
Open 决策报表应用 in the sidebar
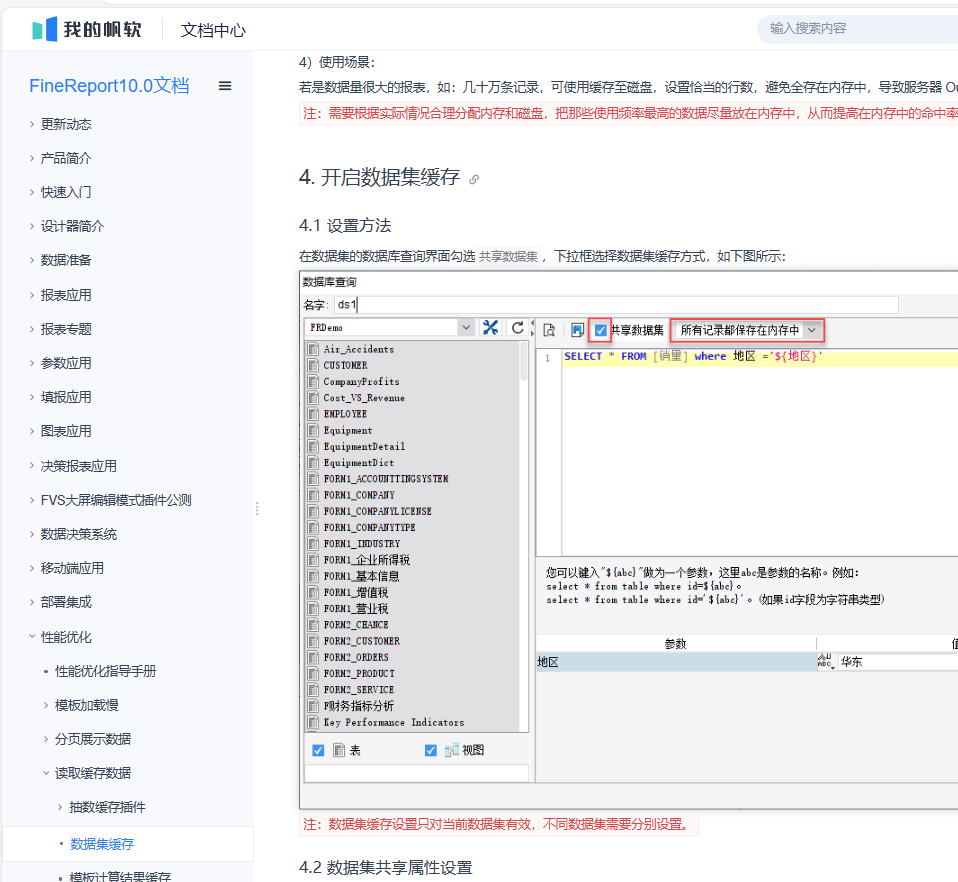tap(79, 466)
